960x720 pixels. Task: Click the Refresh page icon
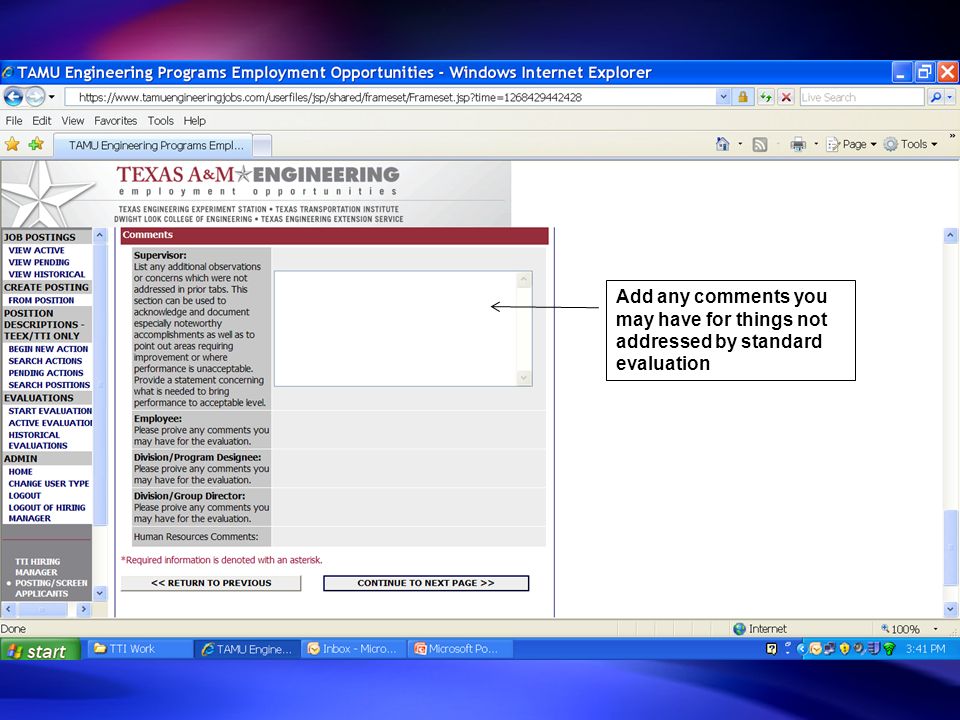tap(765, 97)
